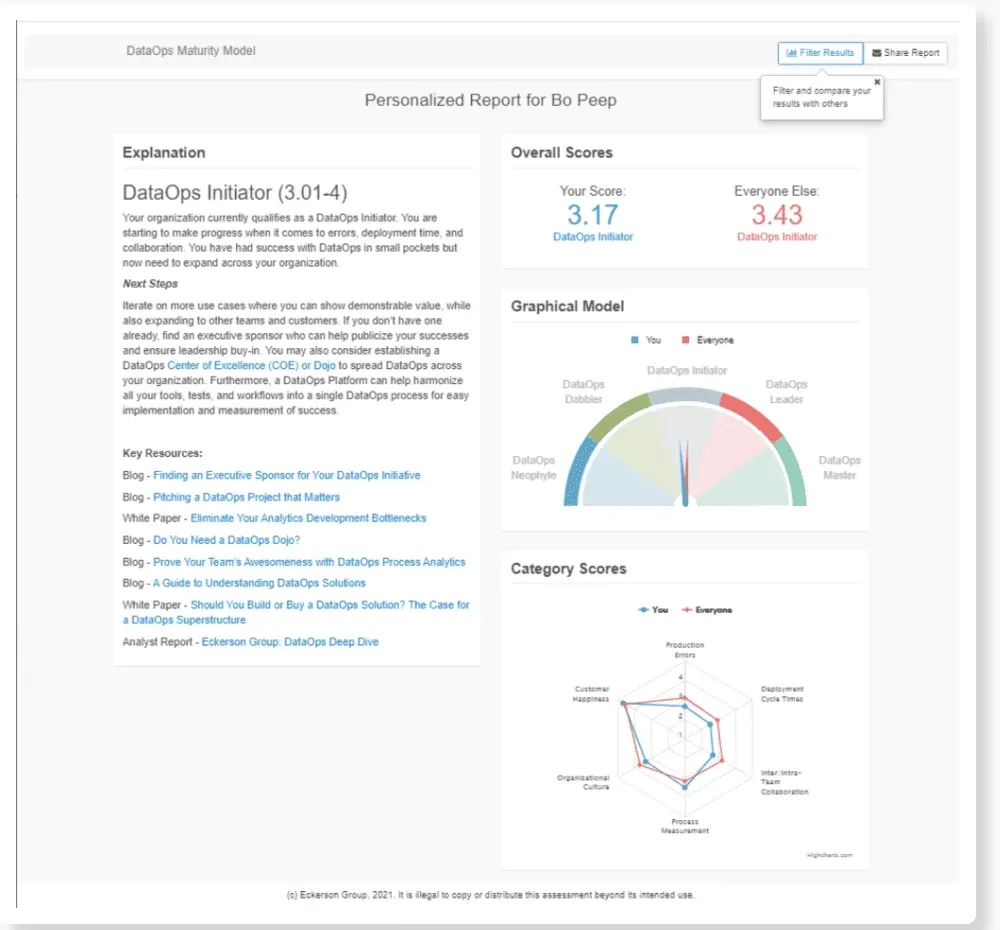Click the Highcharts.com credit link
This screenshot has height=930, width=1000.
coord(829,855)
